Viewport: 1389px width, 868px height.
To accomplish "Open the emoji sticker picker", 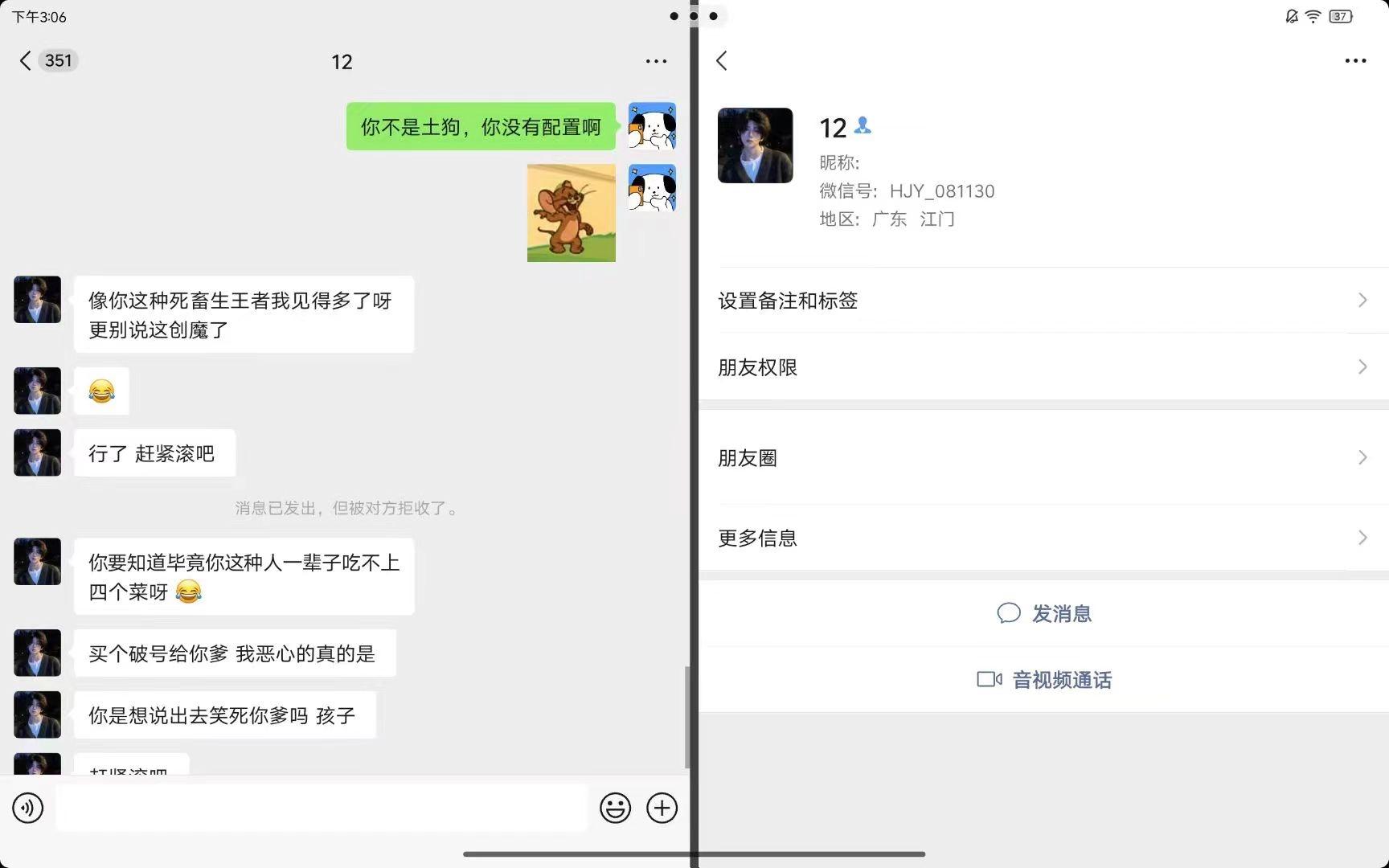I will pos(615,808).
